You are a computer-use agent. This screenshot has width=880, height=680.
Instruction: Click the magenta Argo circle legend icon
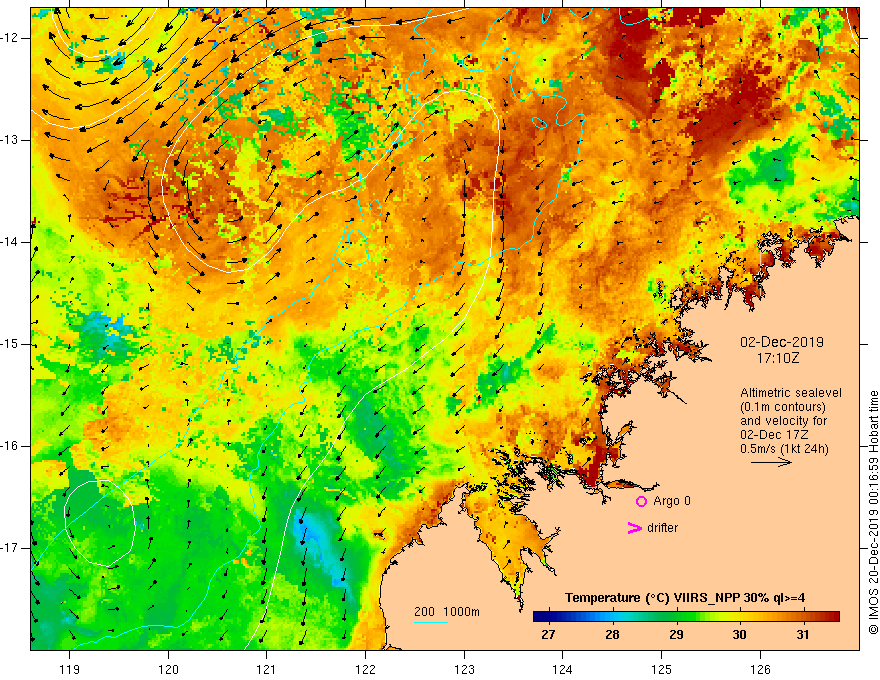click(x=641, y=502)
